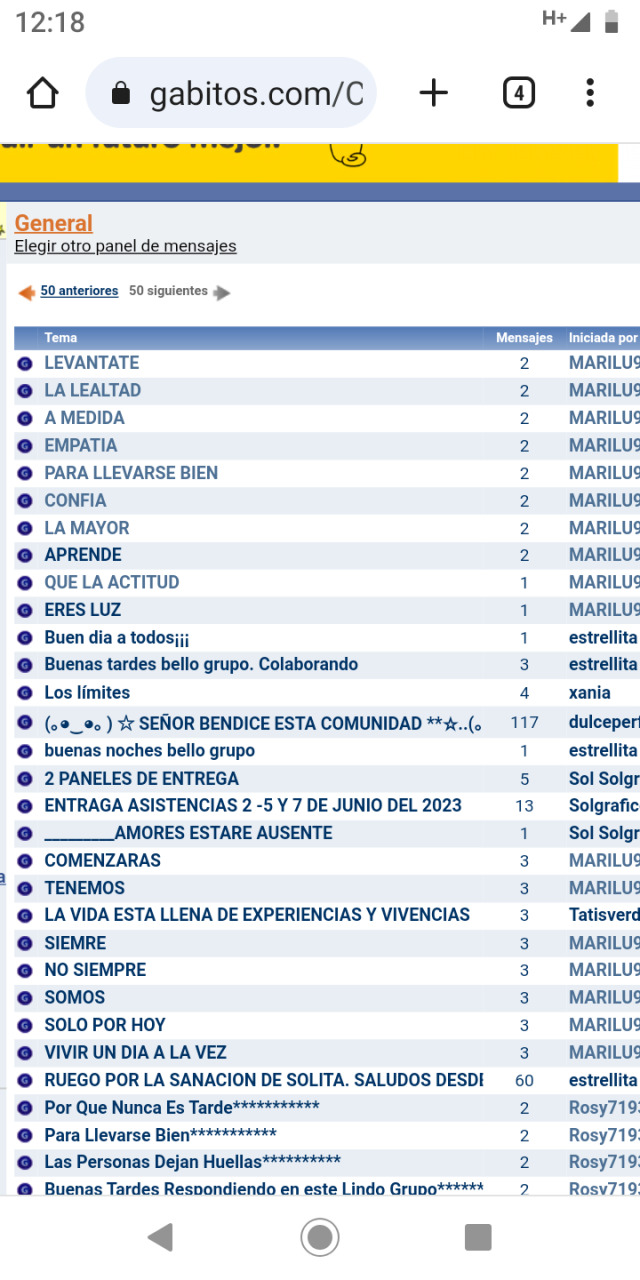Open the buenas noches bello grupo topic
The image size is (640, 1280).
149,750
